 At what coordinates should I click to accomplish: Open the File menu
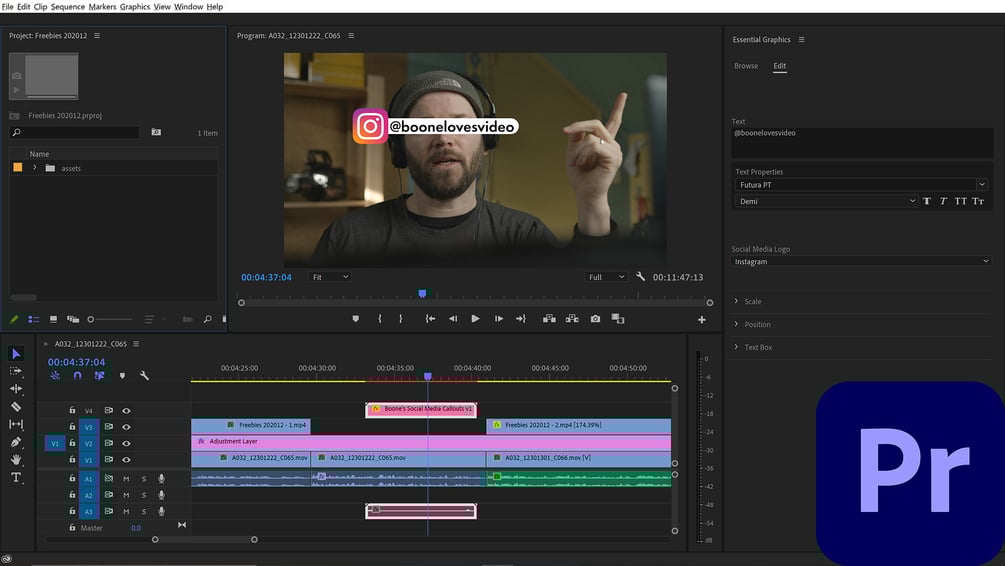tap(8, 6)
